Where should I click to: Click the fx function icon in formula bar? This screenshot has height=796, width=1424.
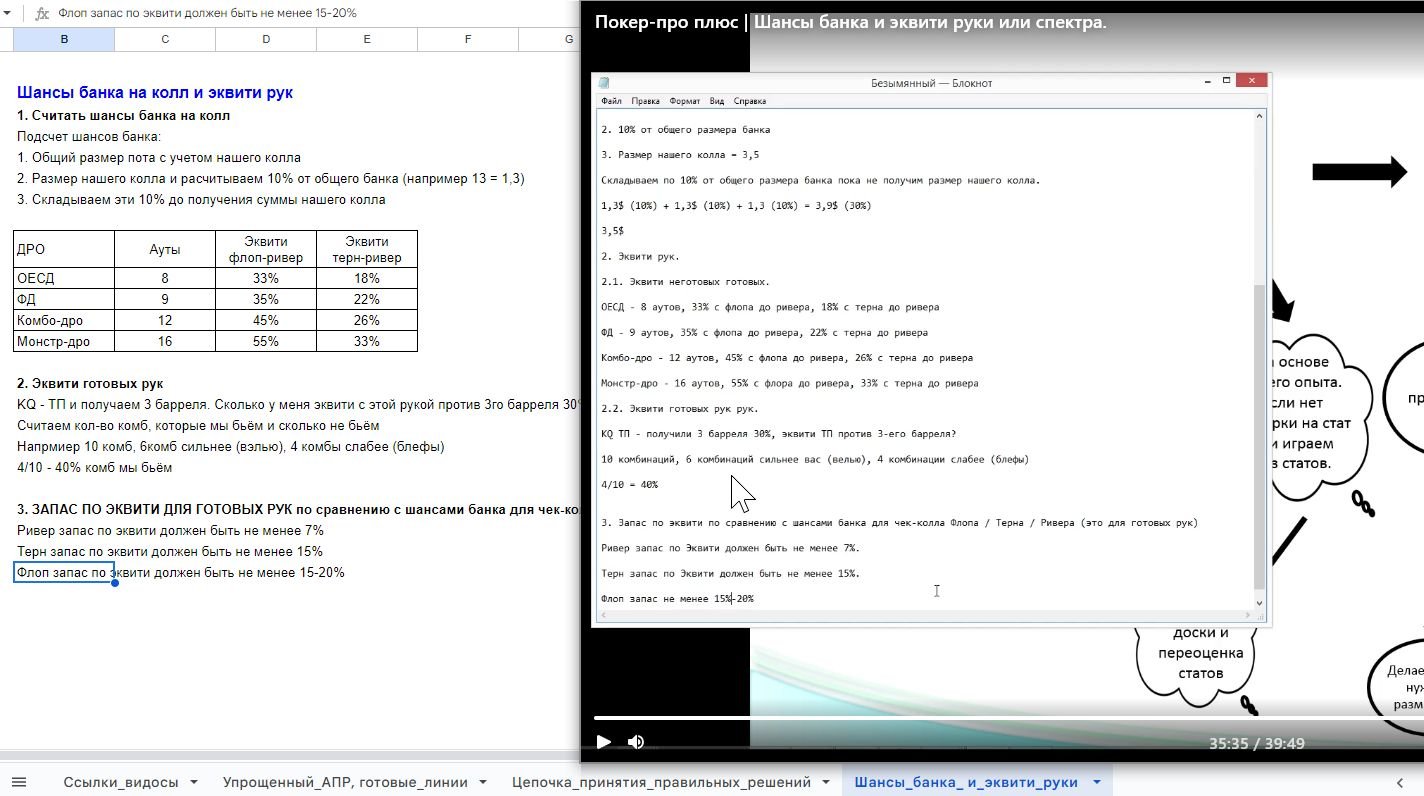[x=42, y=13]
